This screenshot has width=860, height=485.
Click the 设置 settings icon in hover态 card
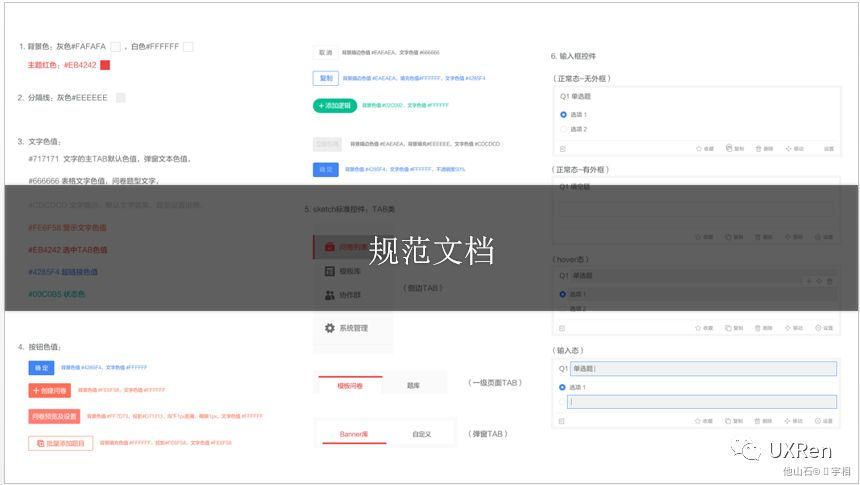coord(818,328)
